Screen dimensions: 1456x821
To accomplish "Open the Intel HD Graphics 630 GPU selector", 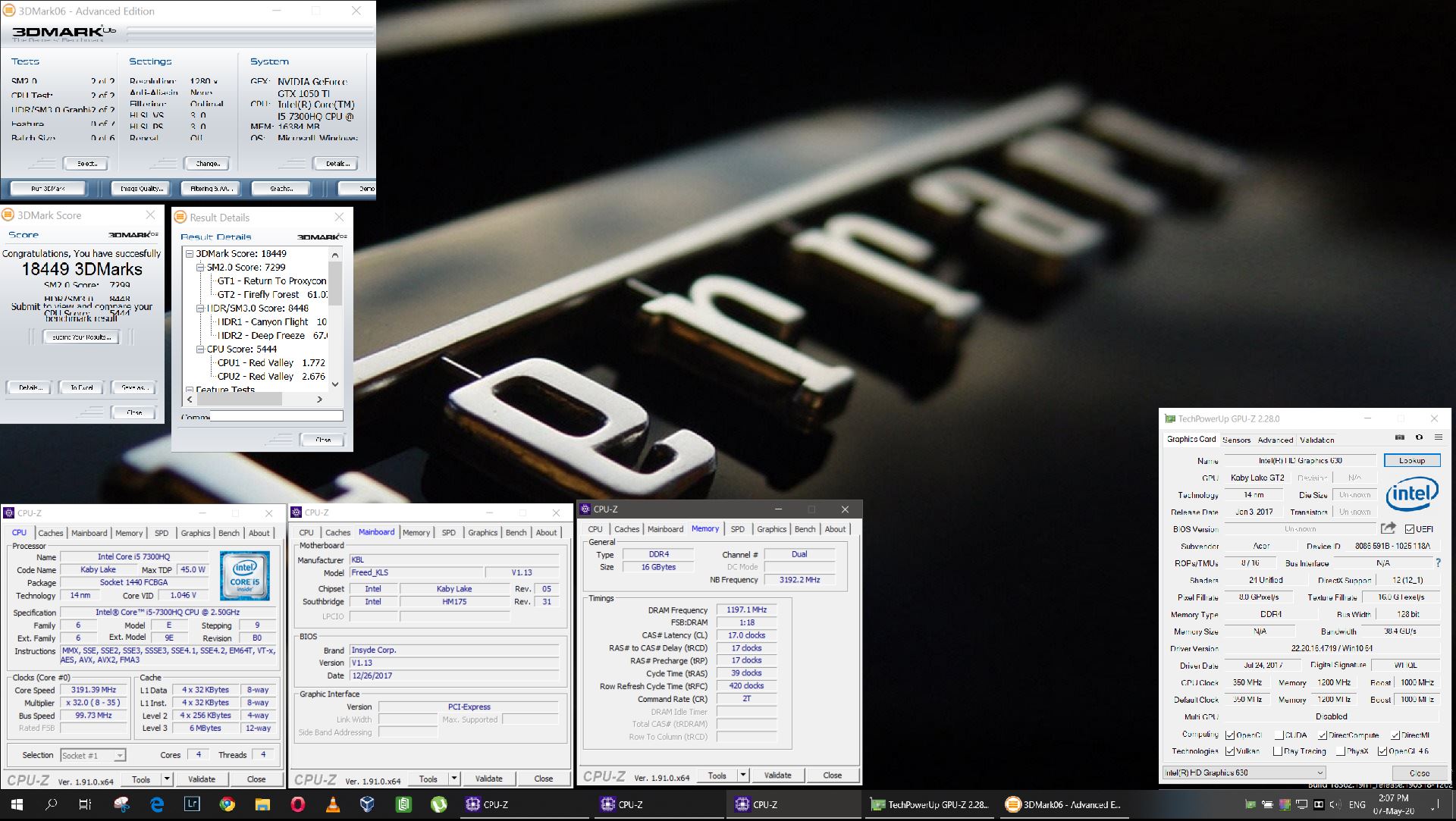I will click(1244, 772).
